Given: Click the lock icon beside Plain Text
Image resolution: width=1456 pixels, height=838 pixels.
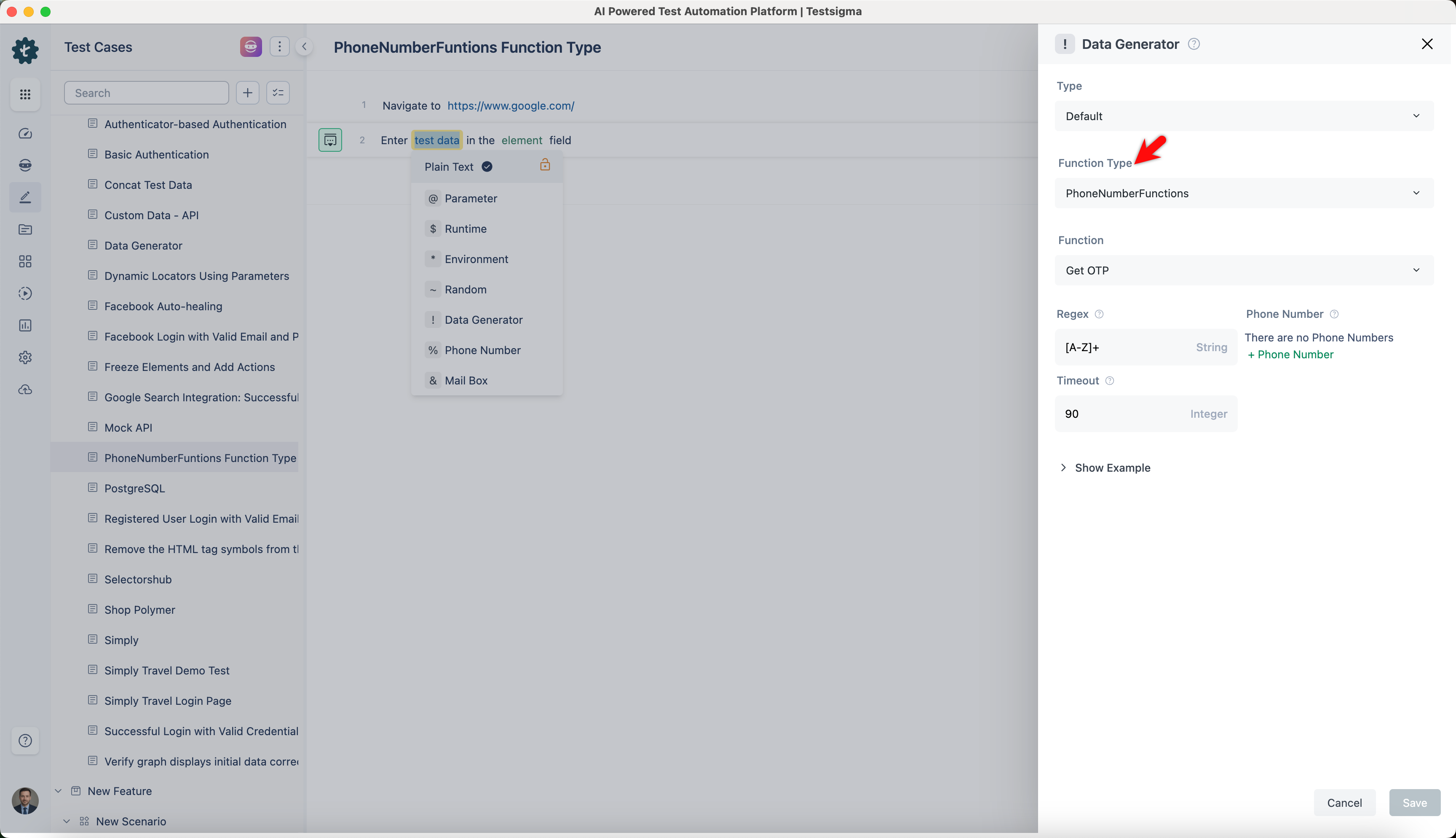Looking at the screenshot, I should (545, 166).
